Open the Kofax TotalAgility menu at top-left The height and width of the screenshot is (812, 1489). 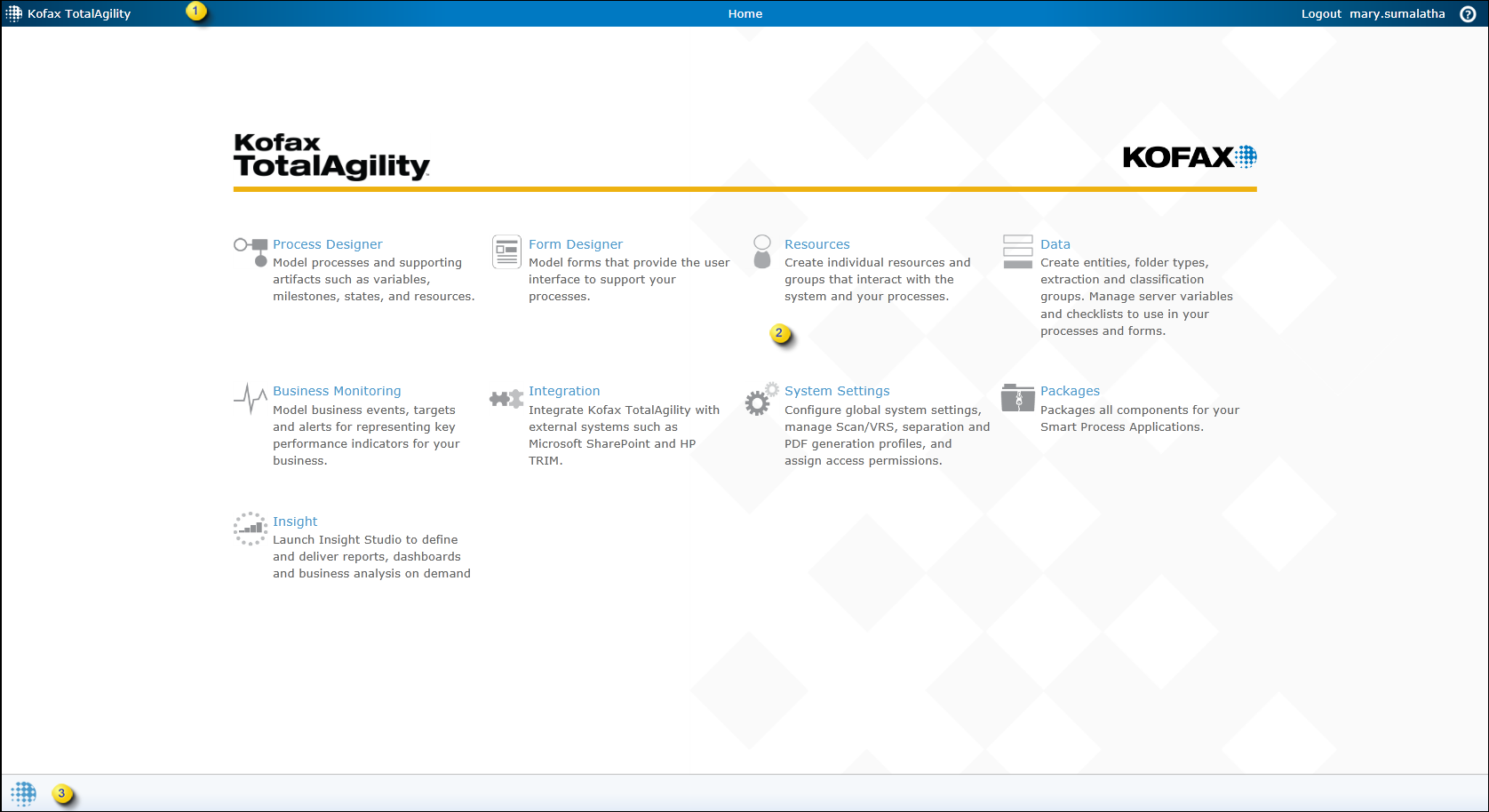69,14
